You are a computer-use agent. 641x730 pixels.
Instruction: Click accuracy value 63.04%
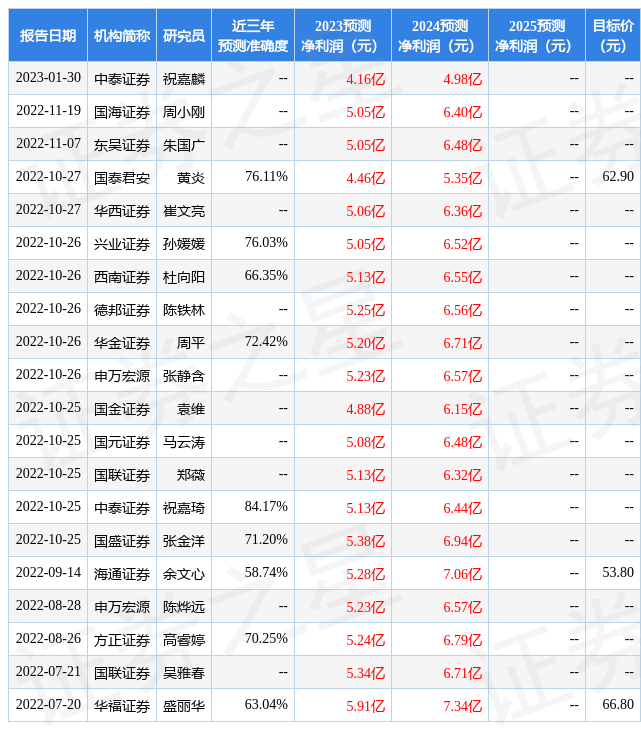266,705
